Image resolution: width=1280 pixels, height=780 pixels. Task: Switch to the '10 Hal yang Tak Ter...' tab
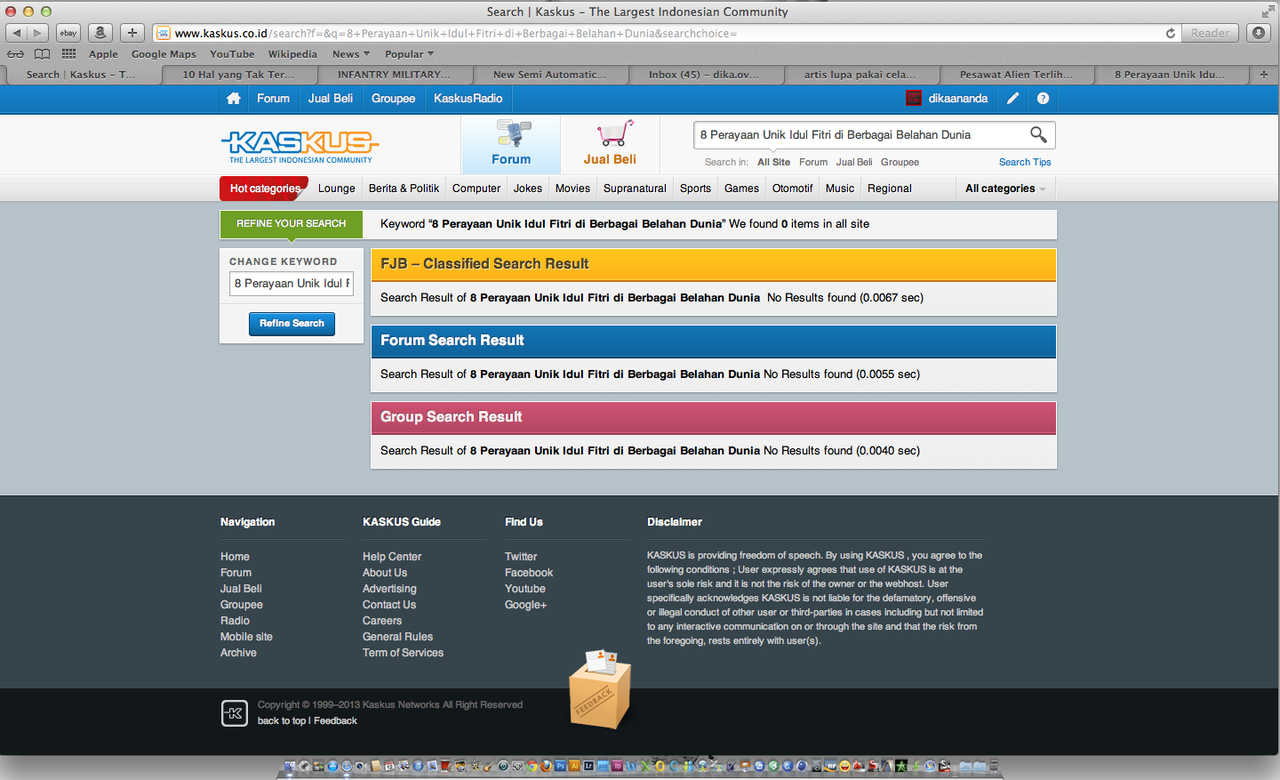[239, 75]
